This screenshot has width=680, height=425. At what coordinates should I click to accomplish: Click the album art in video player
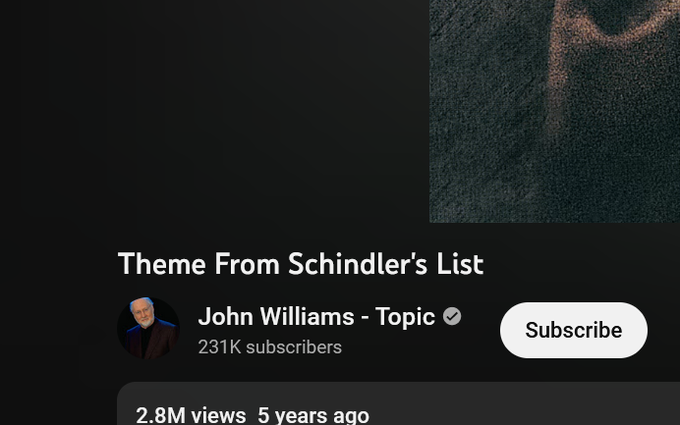(x=554, y=111)
